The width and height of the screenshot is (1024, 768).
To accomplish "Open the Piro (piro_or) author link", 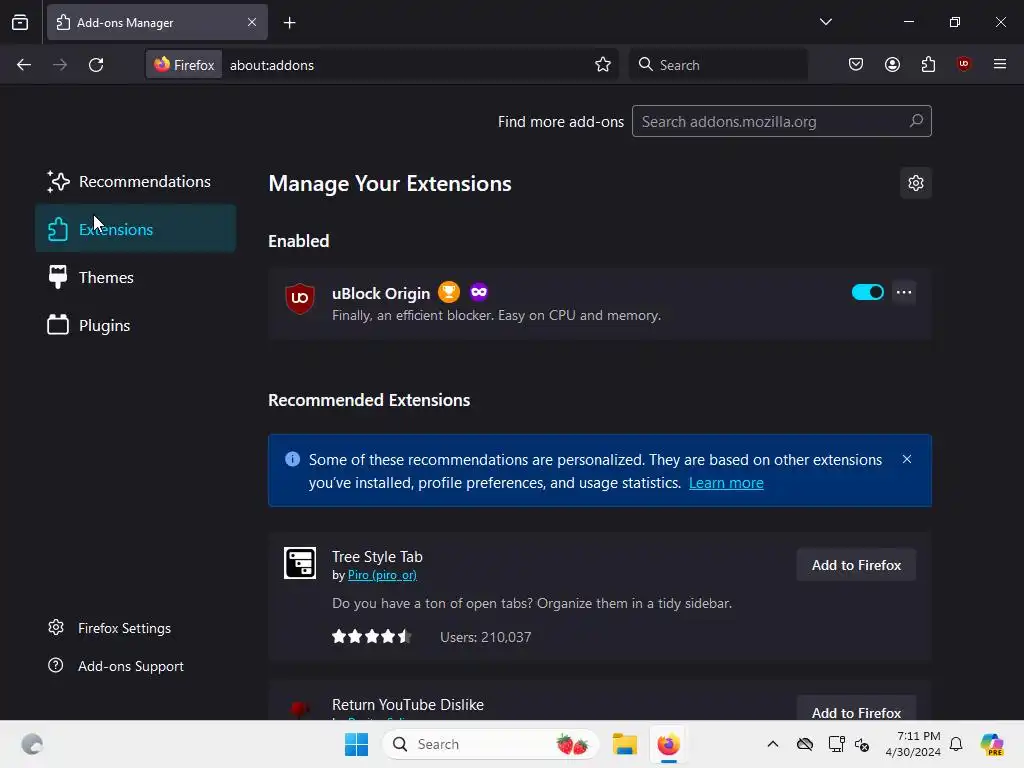I will point(382,575).
